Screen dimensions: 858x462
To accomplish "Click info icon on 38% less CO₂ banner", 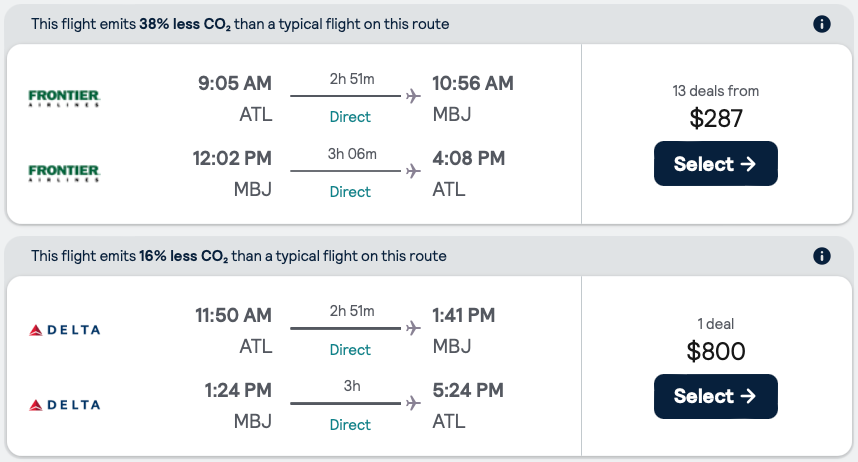I will tap(822, 24).
